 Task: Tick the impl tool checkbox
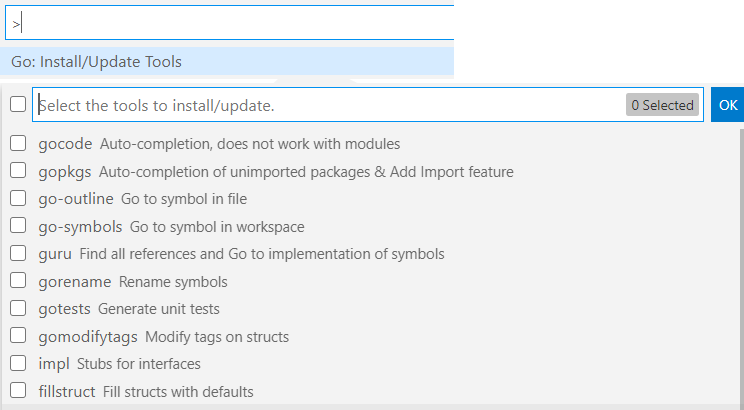[x=18, y=363]
